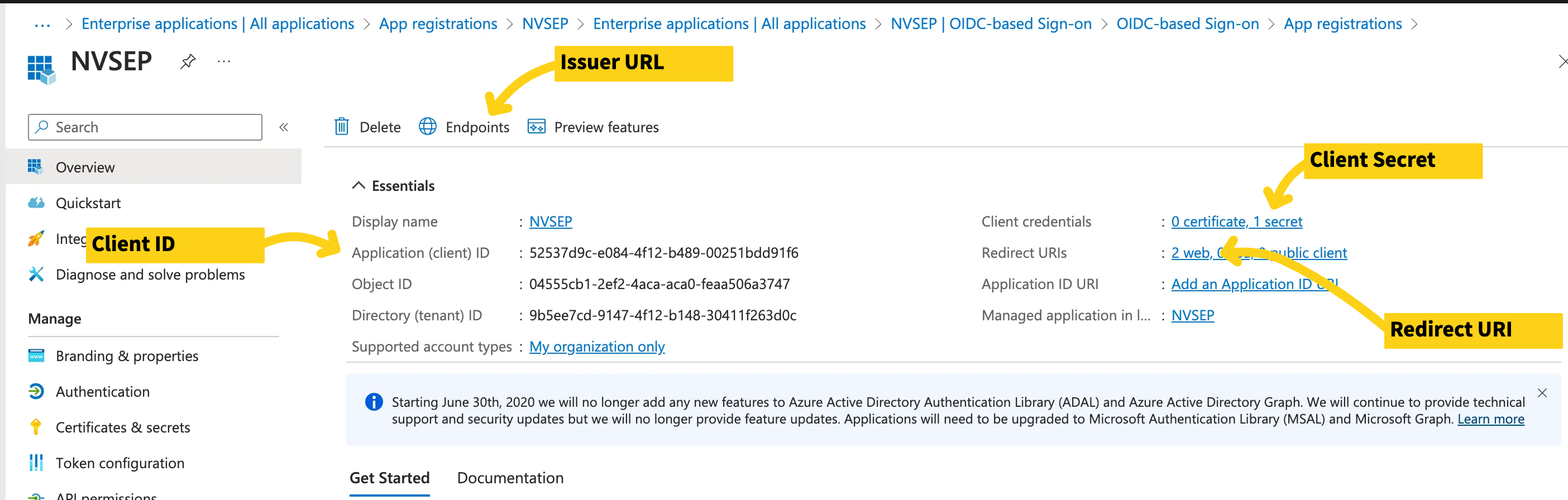Screen dimensions: 1568x500
Task: Select the Application (client) ID value
Action: [663, 252]
